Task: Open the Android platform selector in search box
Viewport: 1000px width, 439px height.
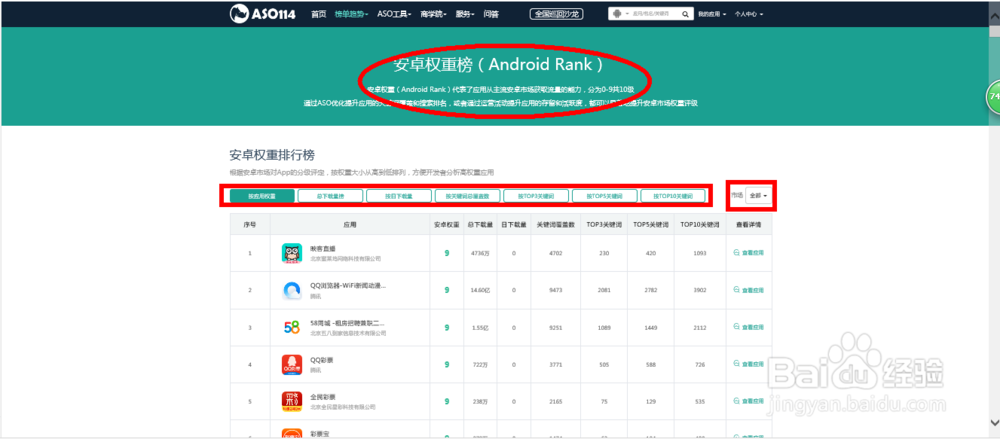Action: (x=619, y=13)
